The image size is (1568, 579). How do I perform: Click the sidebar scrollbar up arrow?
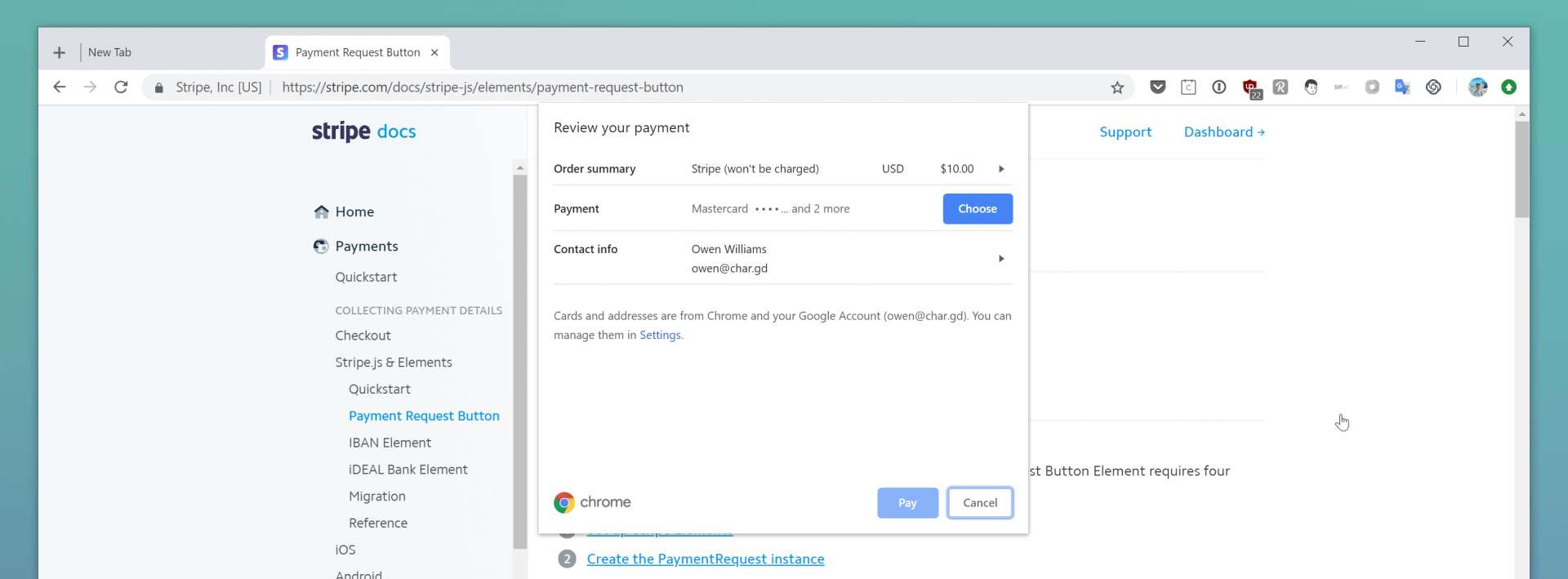(x=520, y=167)
